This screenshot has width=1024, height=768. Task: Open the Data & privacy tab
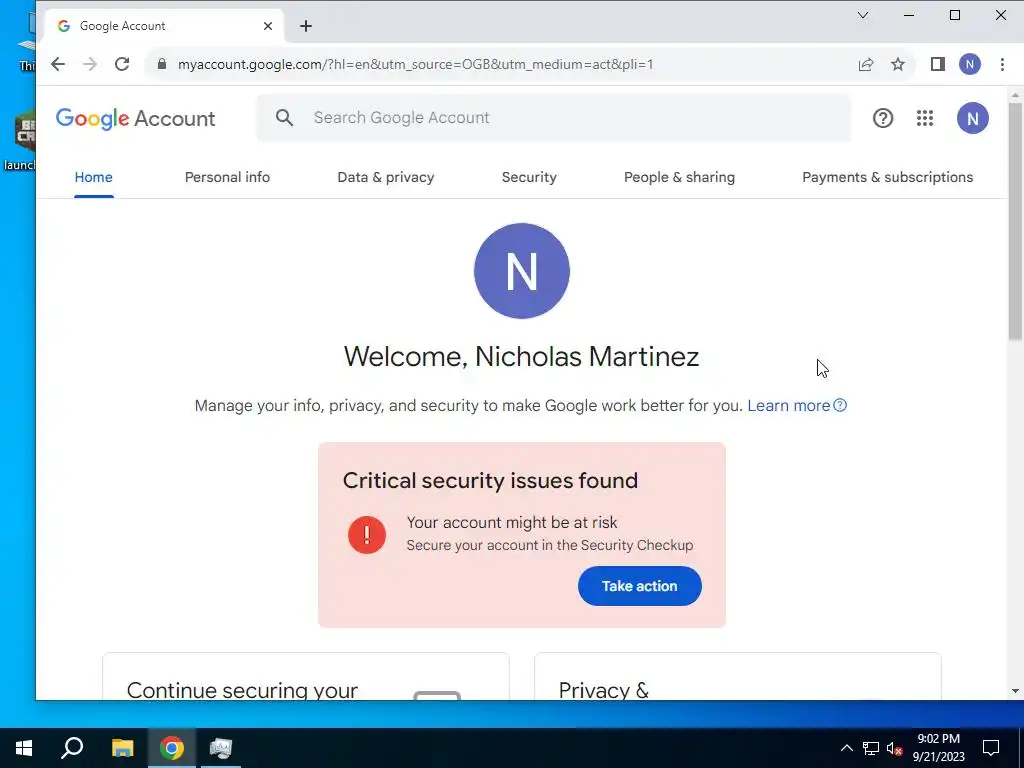tap(386, 177)
